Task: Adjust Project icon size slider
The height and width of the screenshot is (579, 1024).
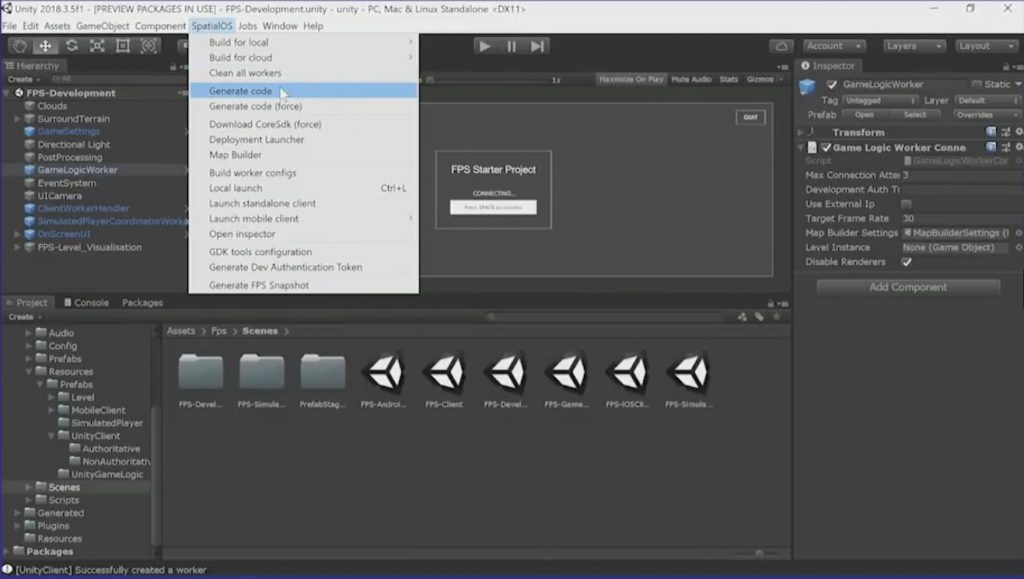Action: pos(758,553)
